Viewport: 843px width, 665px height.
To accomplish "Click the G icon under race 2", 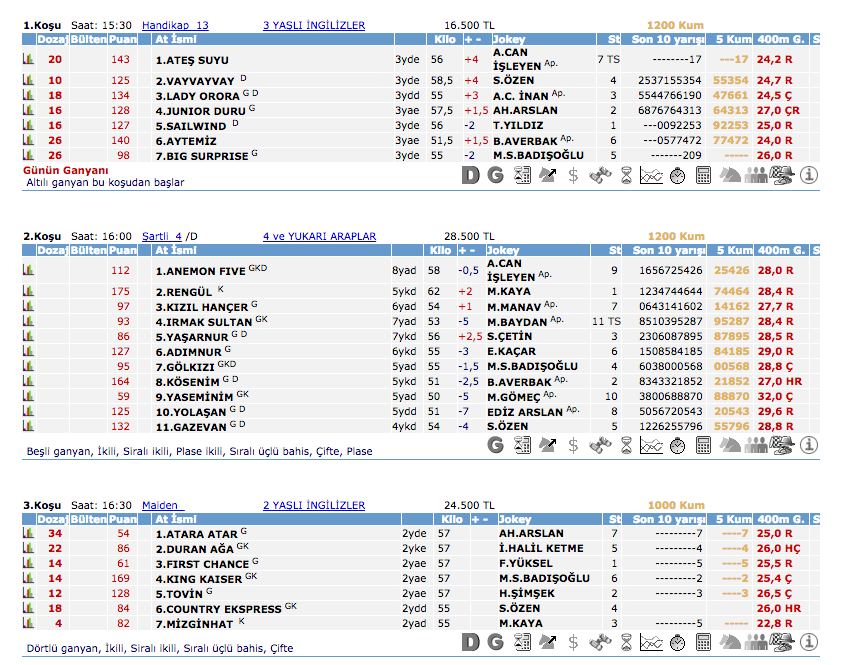I will [495, 444].
